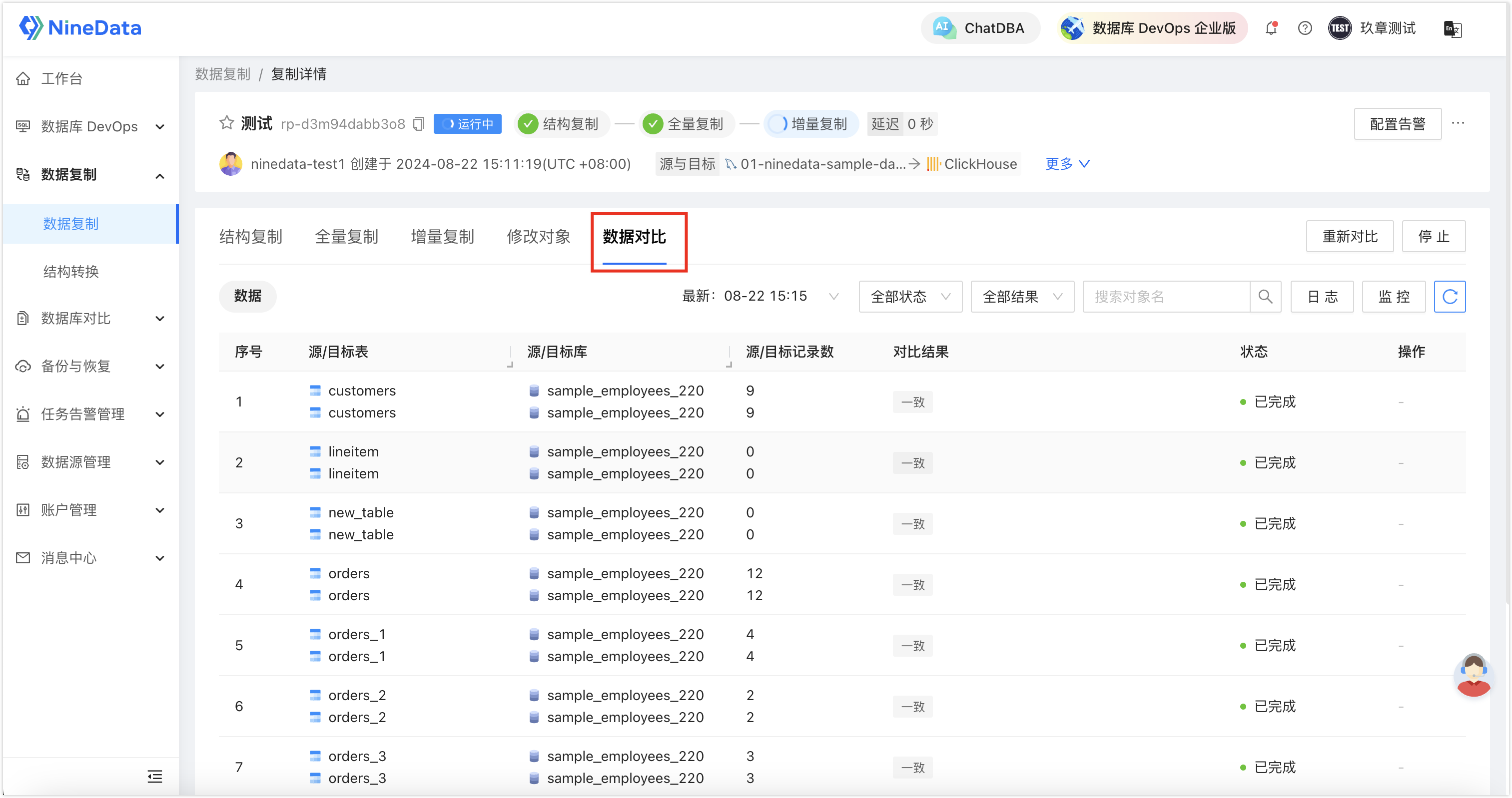Open the 监控 button
The height and width of the screenshot is (798, 1512).
1393,296
